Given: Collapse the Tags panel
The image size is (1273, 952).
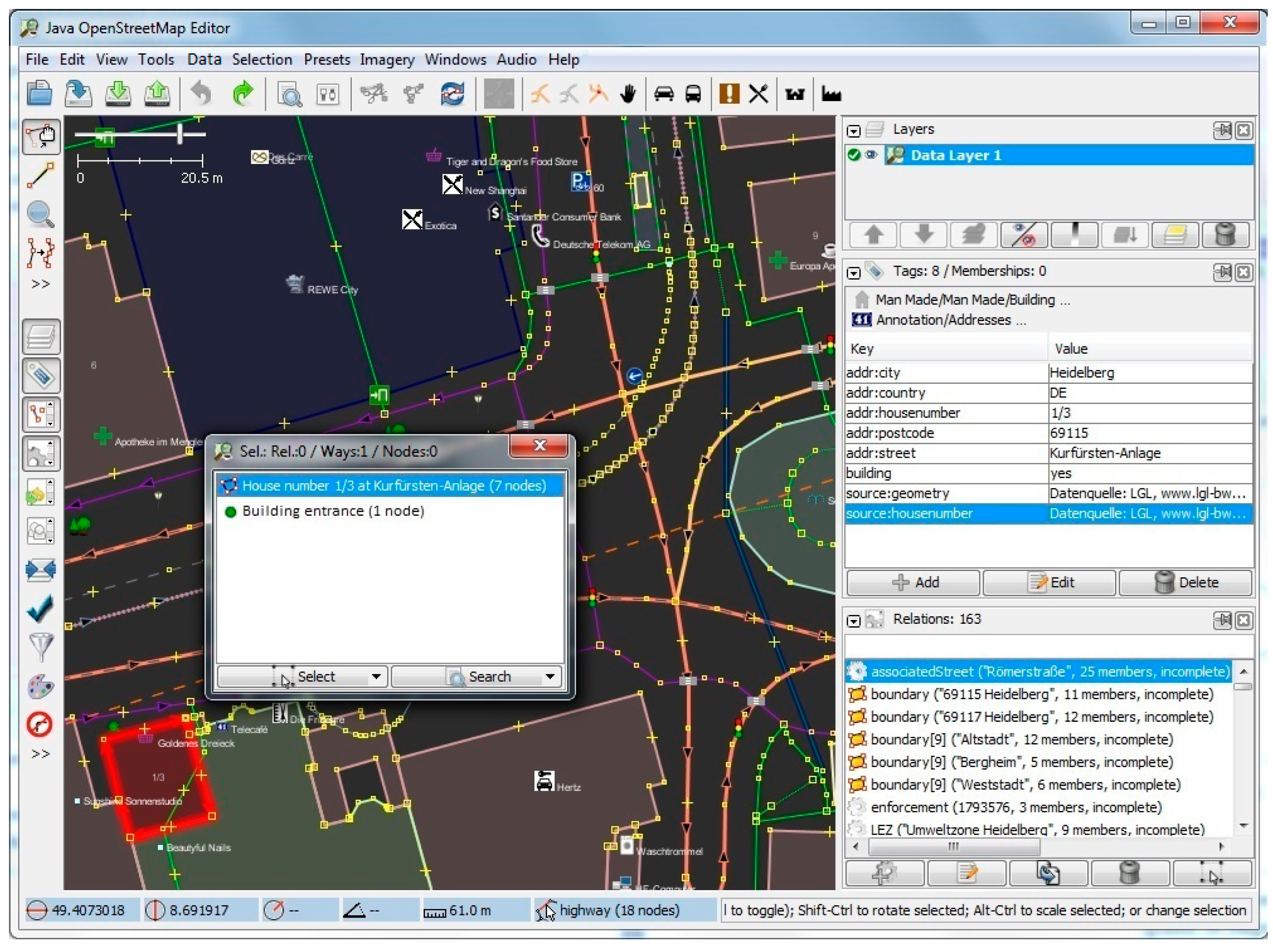Looking at the screenshot, I should [854, 273].
